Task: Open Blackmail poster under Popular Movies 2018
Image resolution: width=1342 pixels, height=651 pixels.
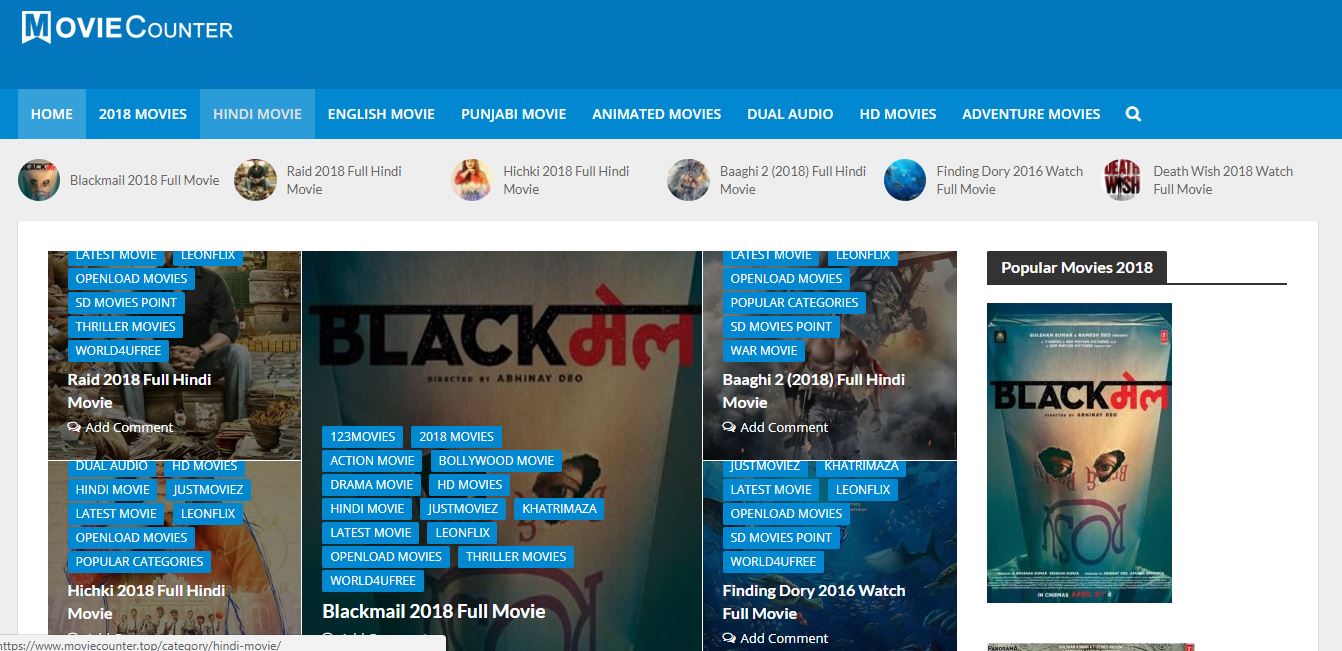Action: [1079, 453]
